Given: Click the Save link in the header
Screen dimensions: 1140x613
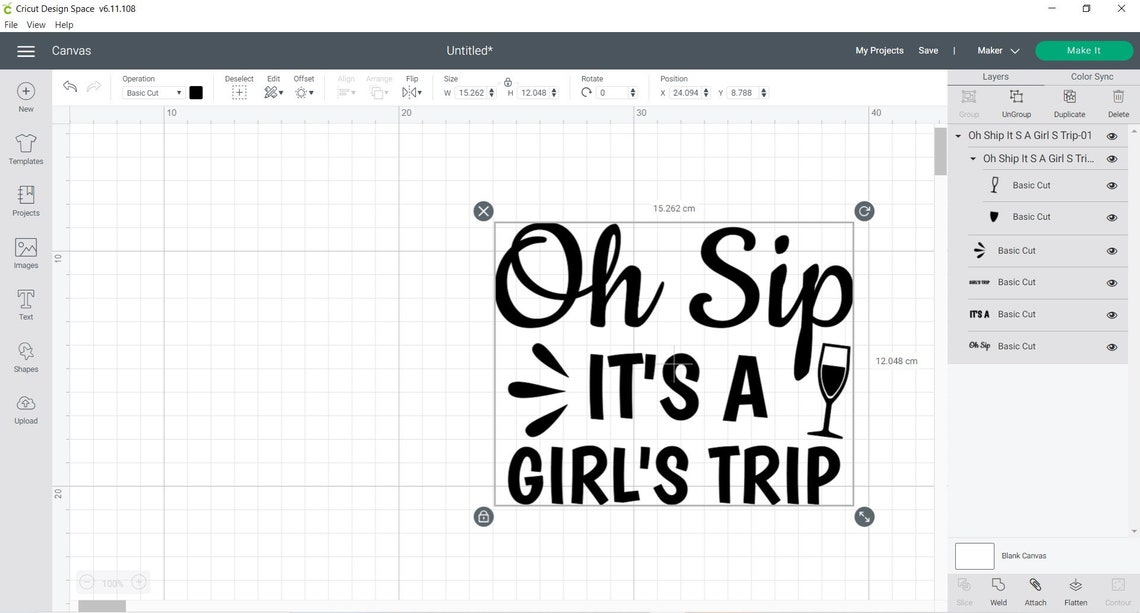Looking at the screenshot, I should click(928, 50).
